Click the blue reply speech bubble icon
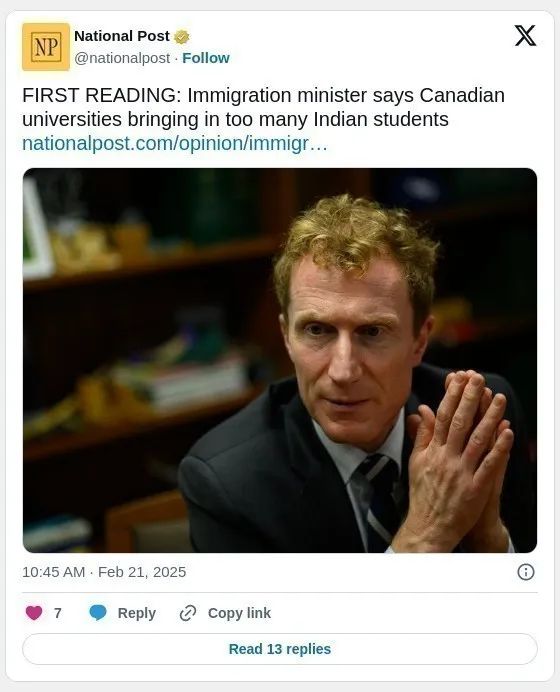Viewport: 560px width, 692px height. tap(98, 613)
